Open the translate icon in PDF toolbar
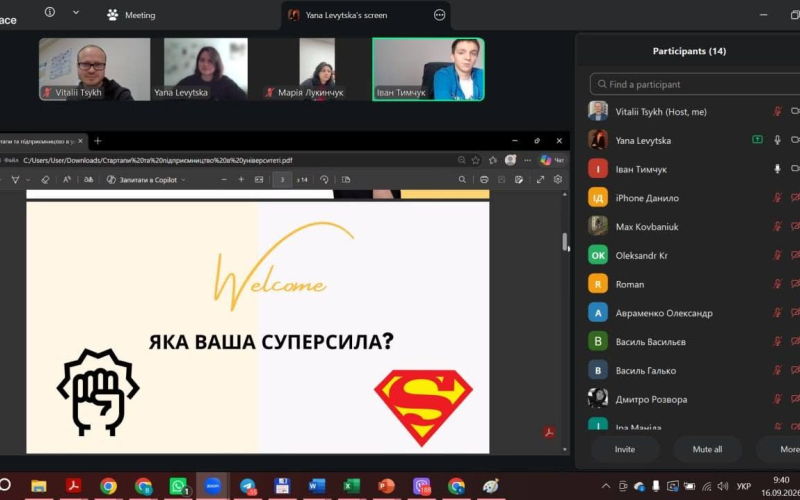 point(88,180)
